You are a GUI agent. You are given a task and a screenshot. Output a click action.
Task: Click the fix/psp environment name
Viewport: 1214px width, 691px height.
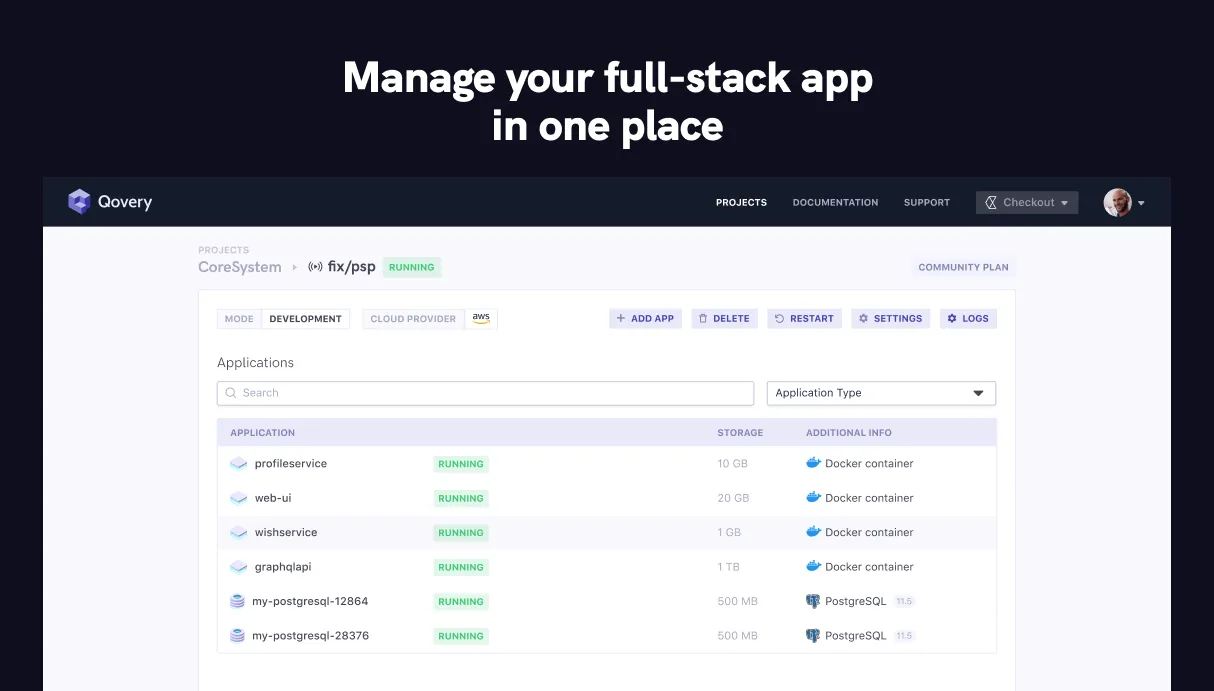coord(351,267)
